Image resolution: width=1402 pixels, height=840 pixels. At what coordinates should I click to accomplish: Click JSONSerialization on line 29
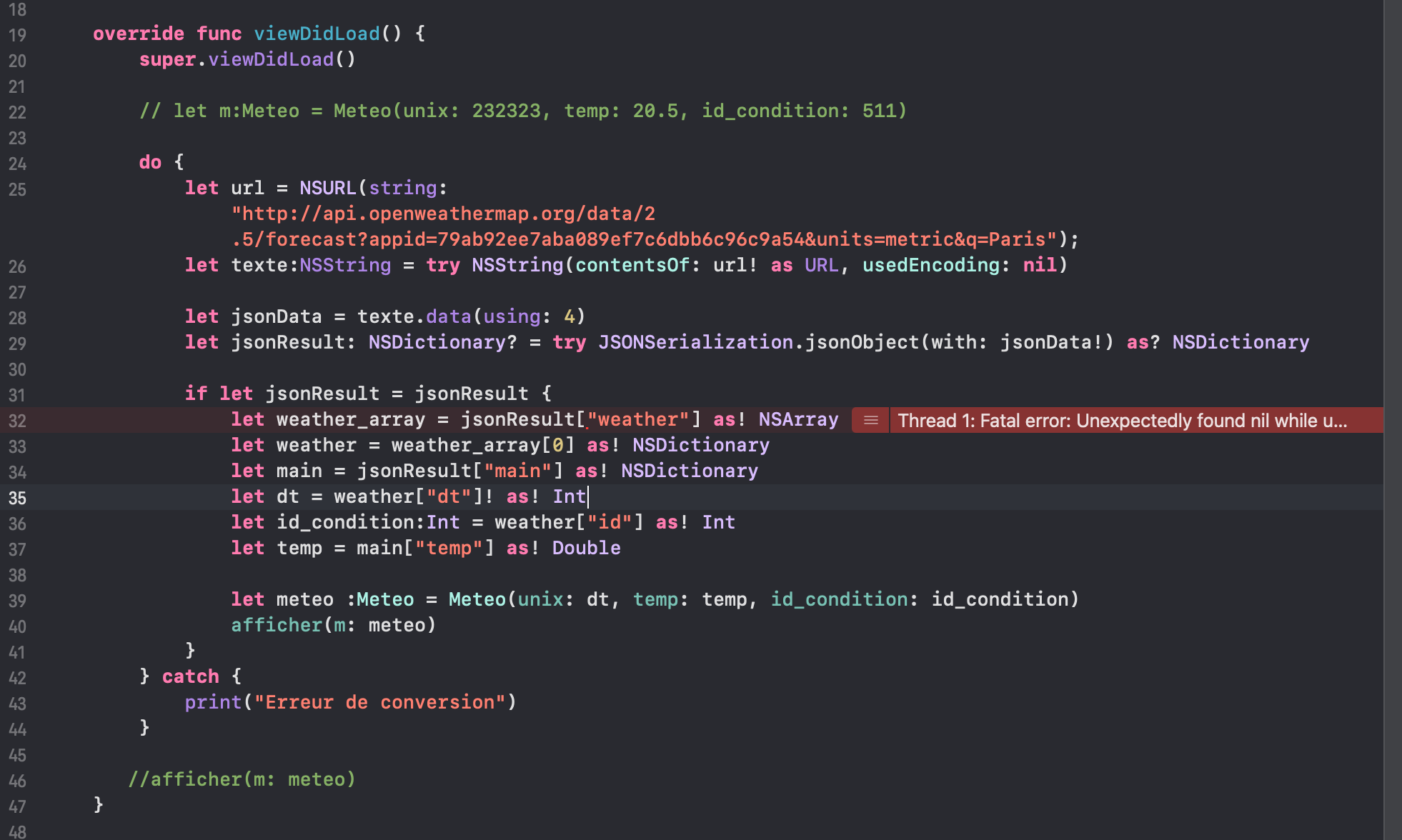tap(695, 342)
